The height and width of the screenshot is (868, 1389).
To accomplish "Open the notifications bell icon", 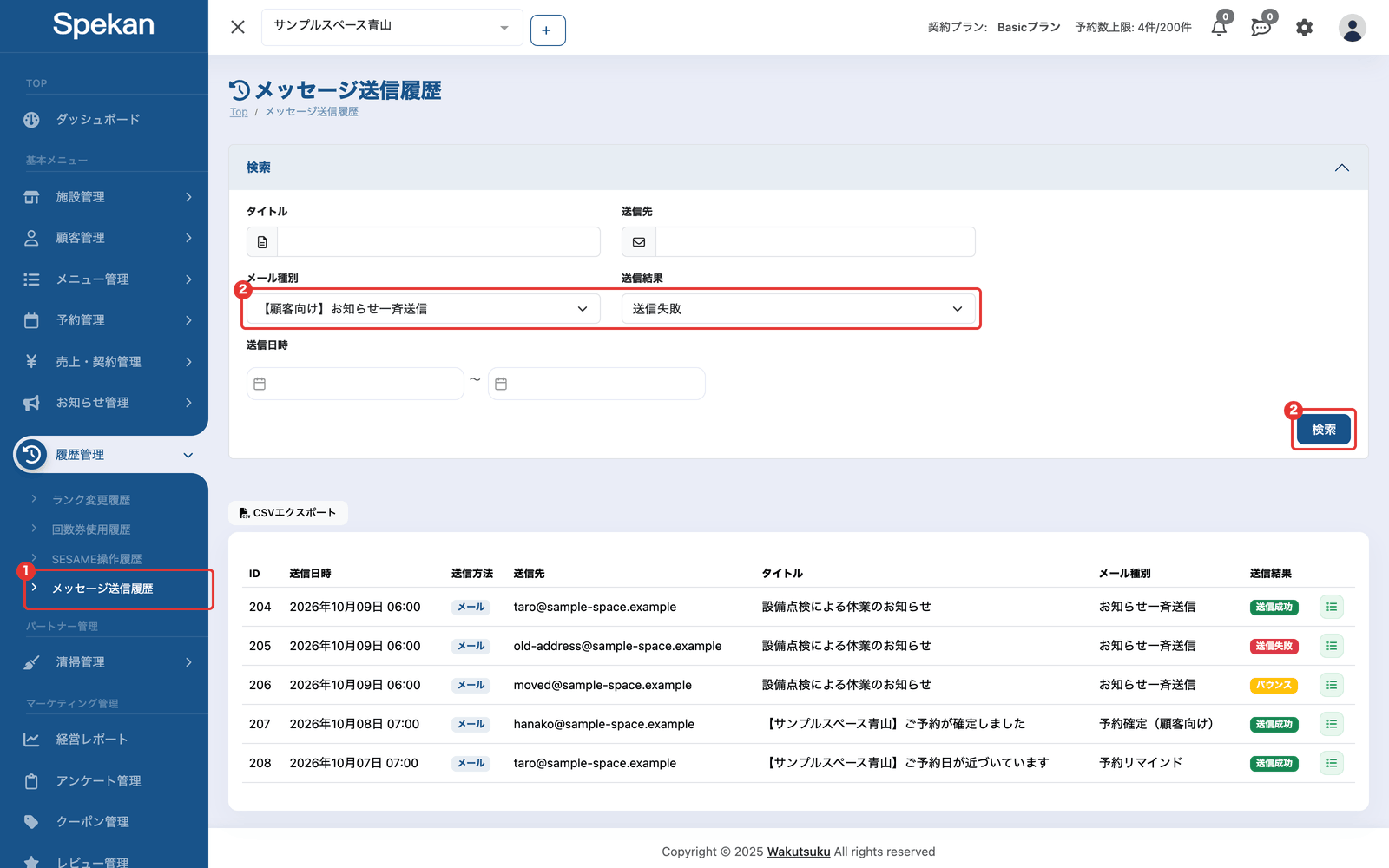I will (1219, 28).
